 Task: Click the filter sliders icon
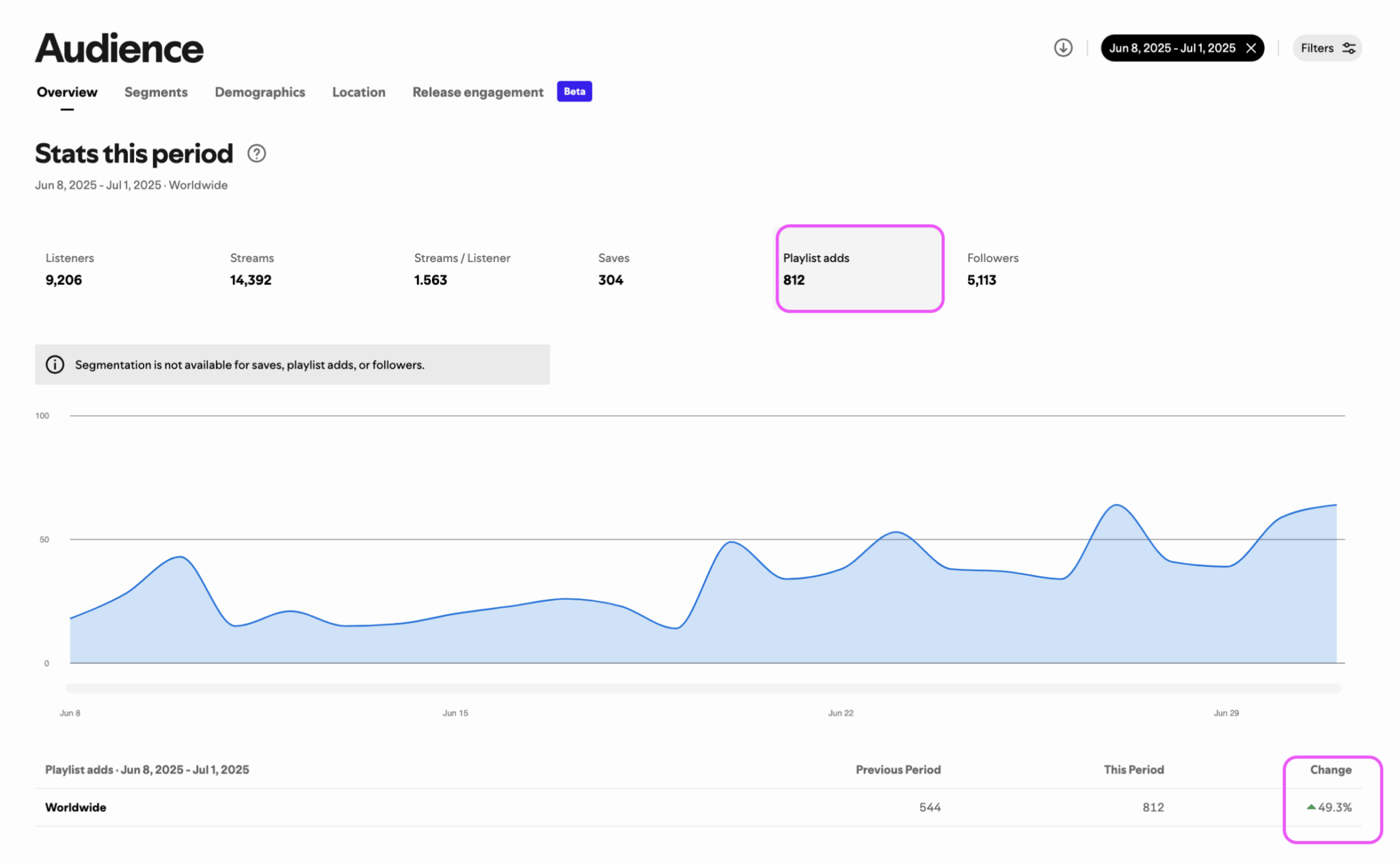coord(1349,48)
